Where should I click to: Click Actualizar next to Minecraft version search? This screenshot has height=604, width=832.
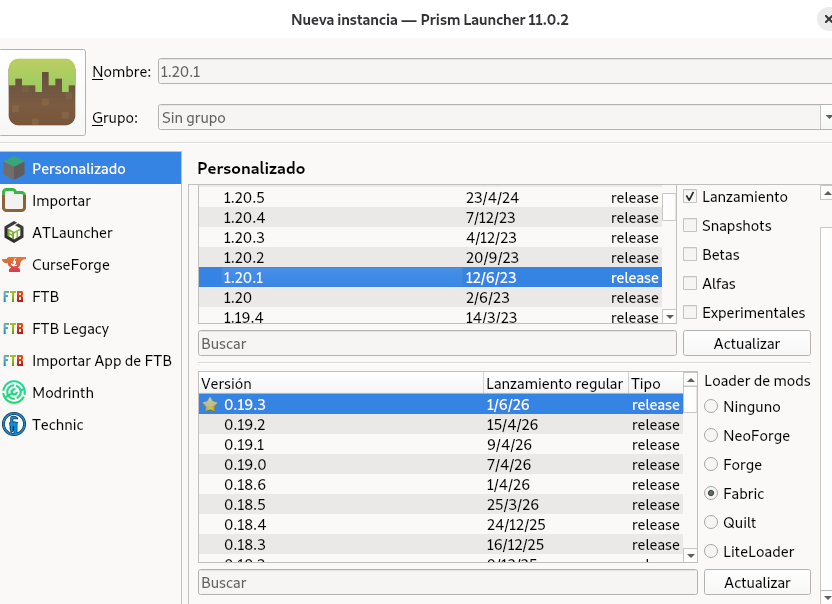(x=747, y=343)
